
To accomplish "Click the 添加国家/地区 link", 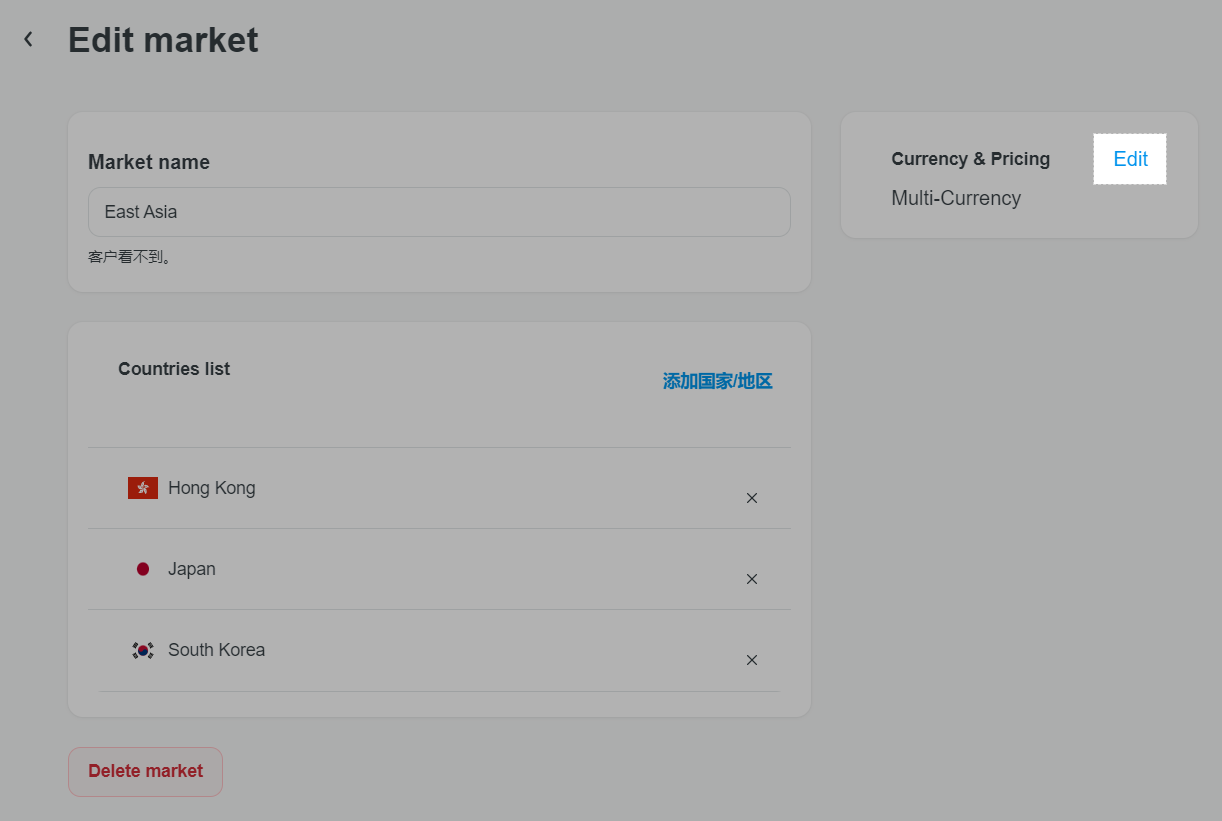I will [x=717, y=381].
